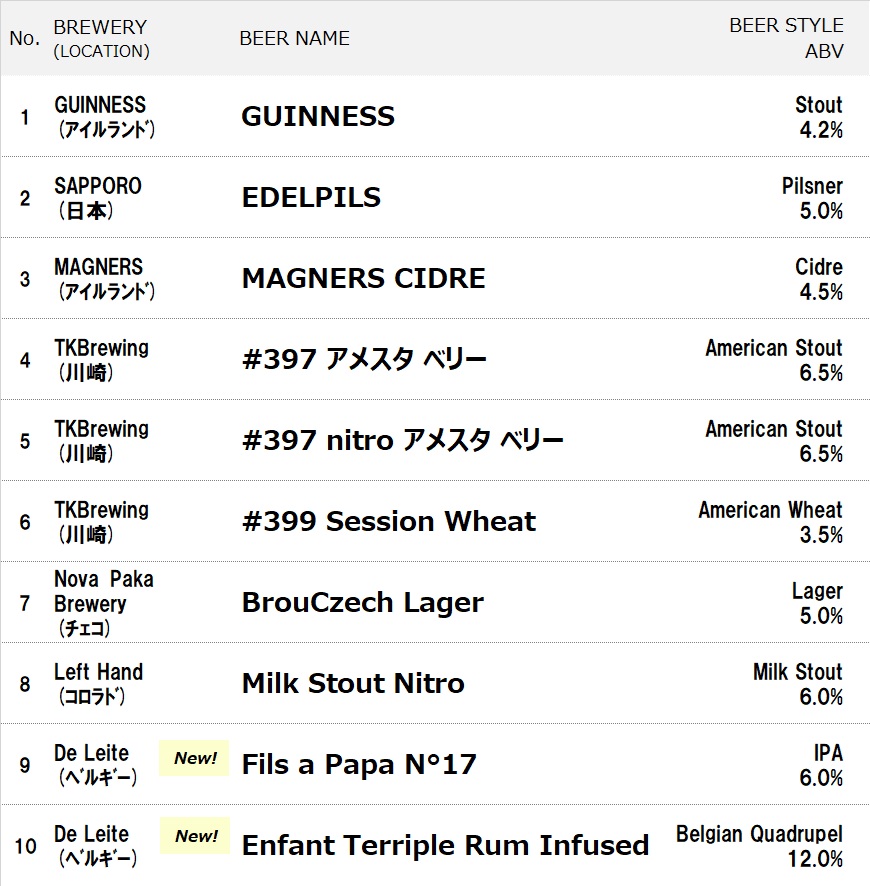Click Fils a Papa N°17 name
Viewport: 870px width, 886px height.
click(359, 765)
